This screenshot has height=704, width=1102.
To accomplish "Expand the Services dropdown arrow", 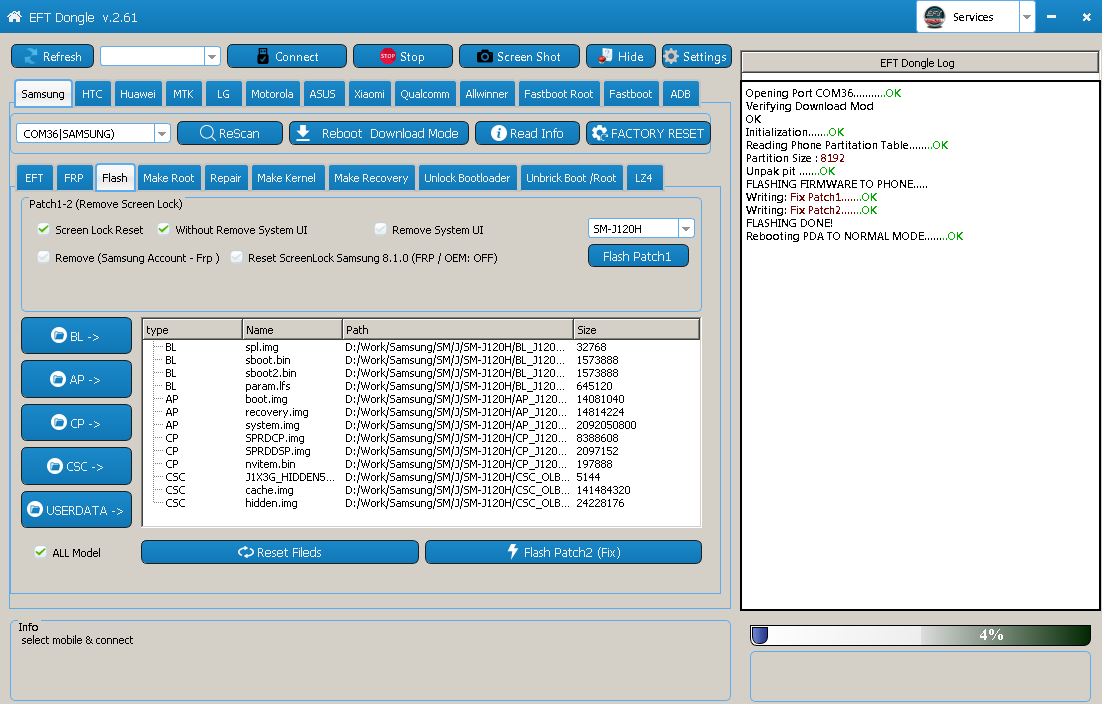I will pyautogui.click(x=1027, y=17).
